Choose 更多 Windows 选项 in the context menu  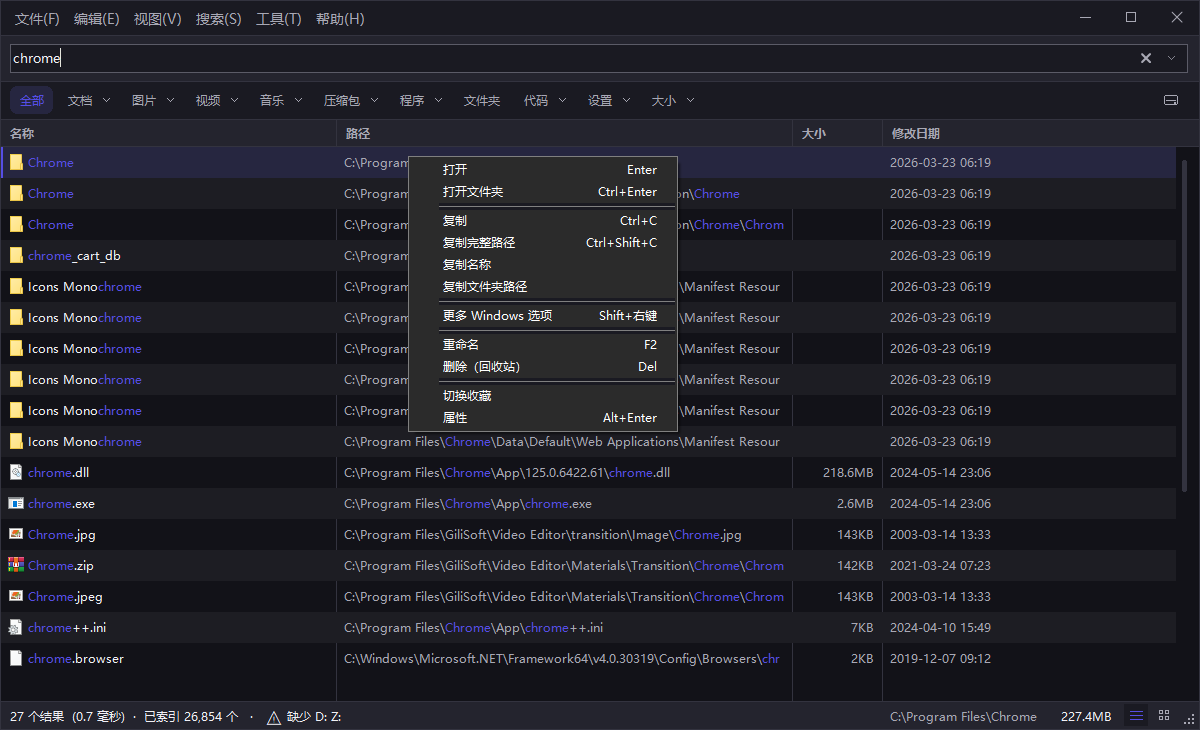[543, 316]
